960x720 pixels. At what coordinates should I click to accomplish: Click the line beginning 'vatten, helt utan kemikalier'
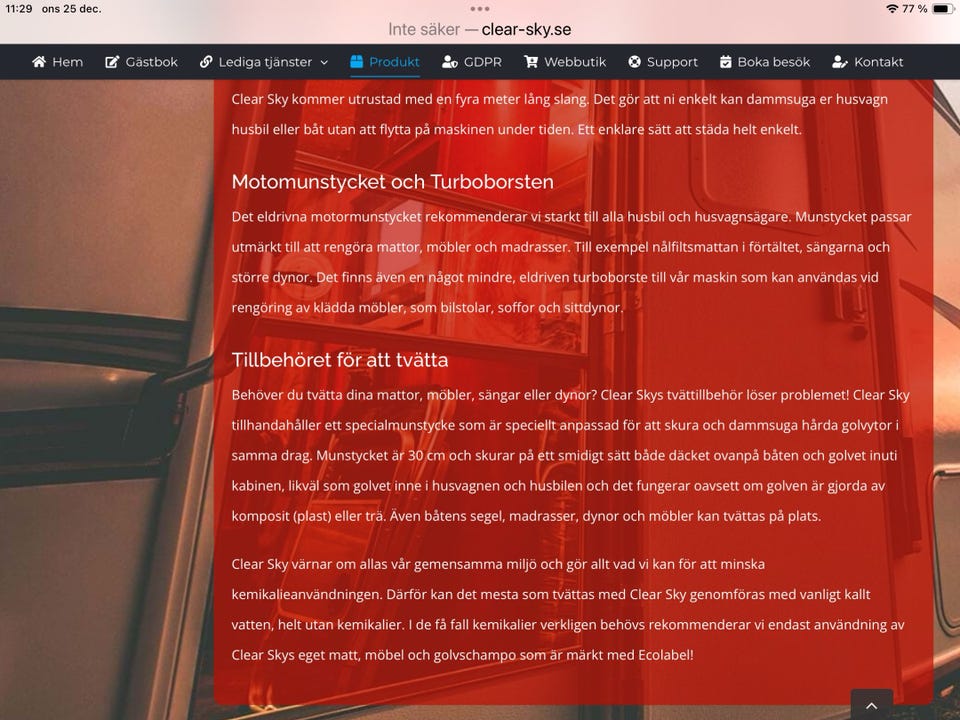coord(568,624)
